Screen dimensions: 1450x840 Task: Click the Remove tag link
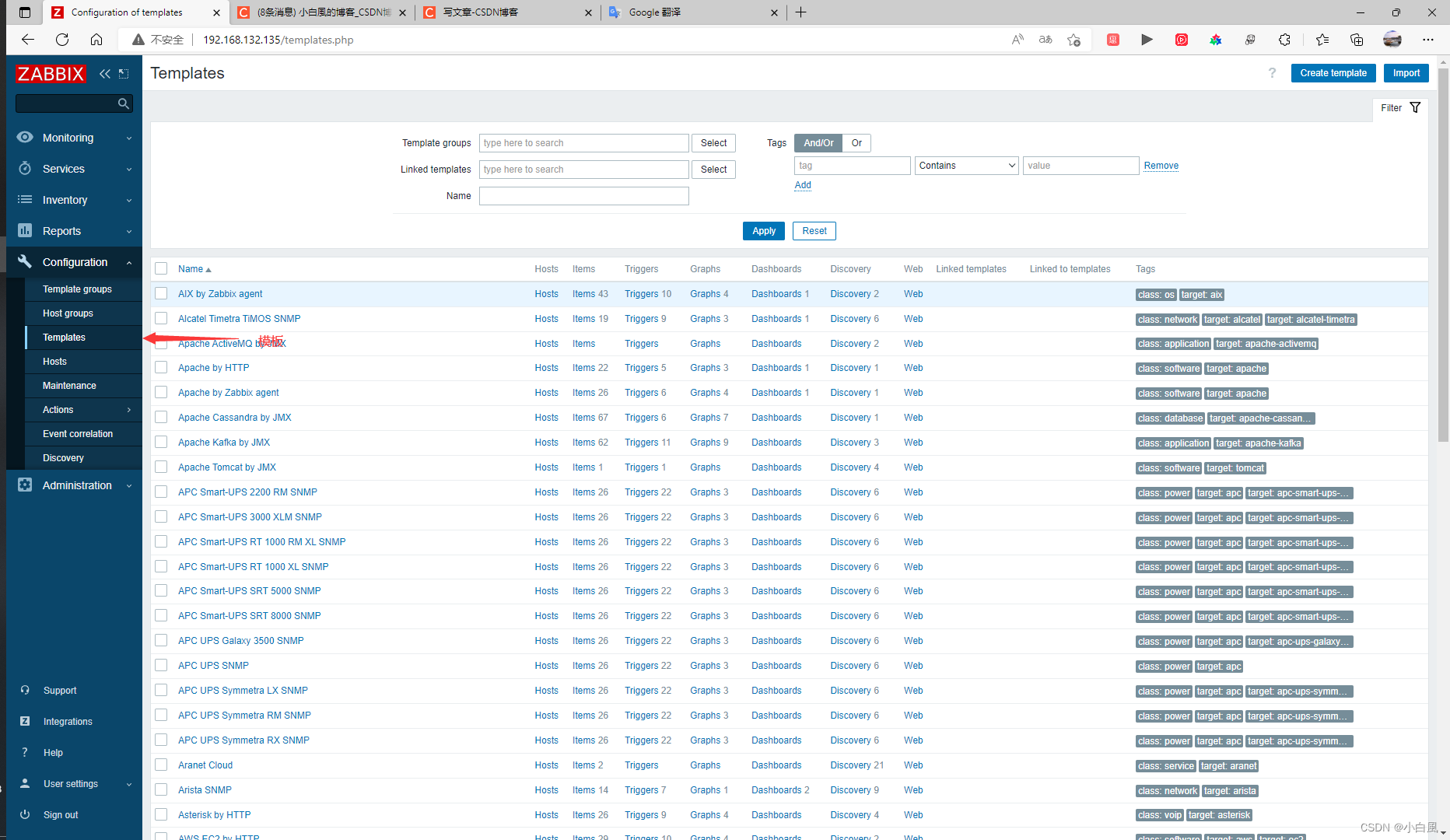tap(1161, 166)
